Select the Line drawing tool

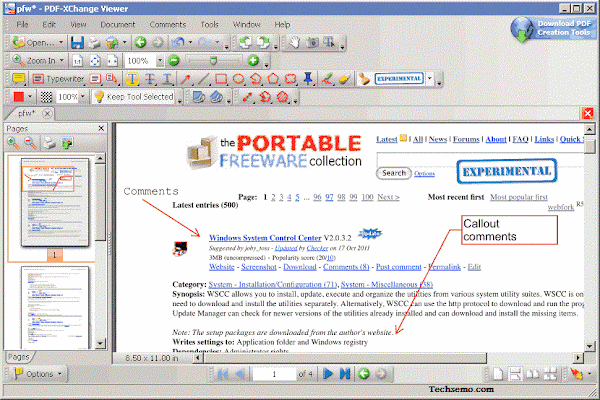(x=203, y=79)
